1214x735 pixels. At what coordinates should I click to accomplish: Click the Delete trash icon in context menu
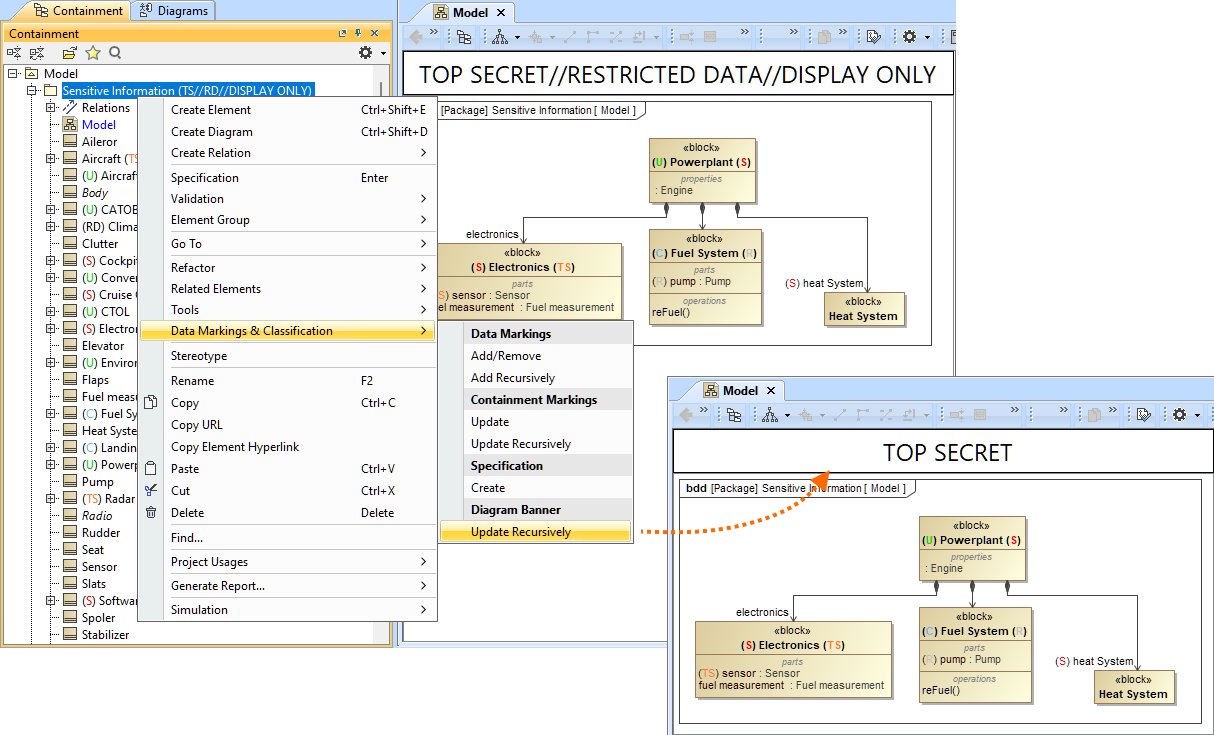(151, 512)
